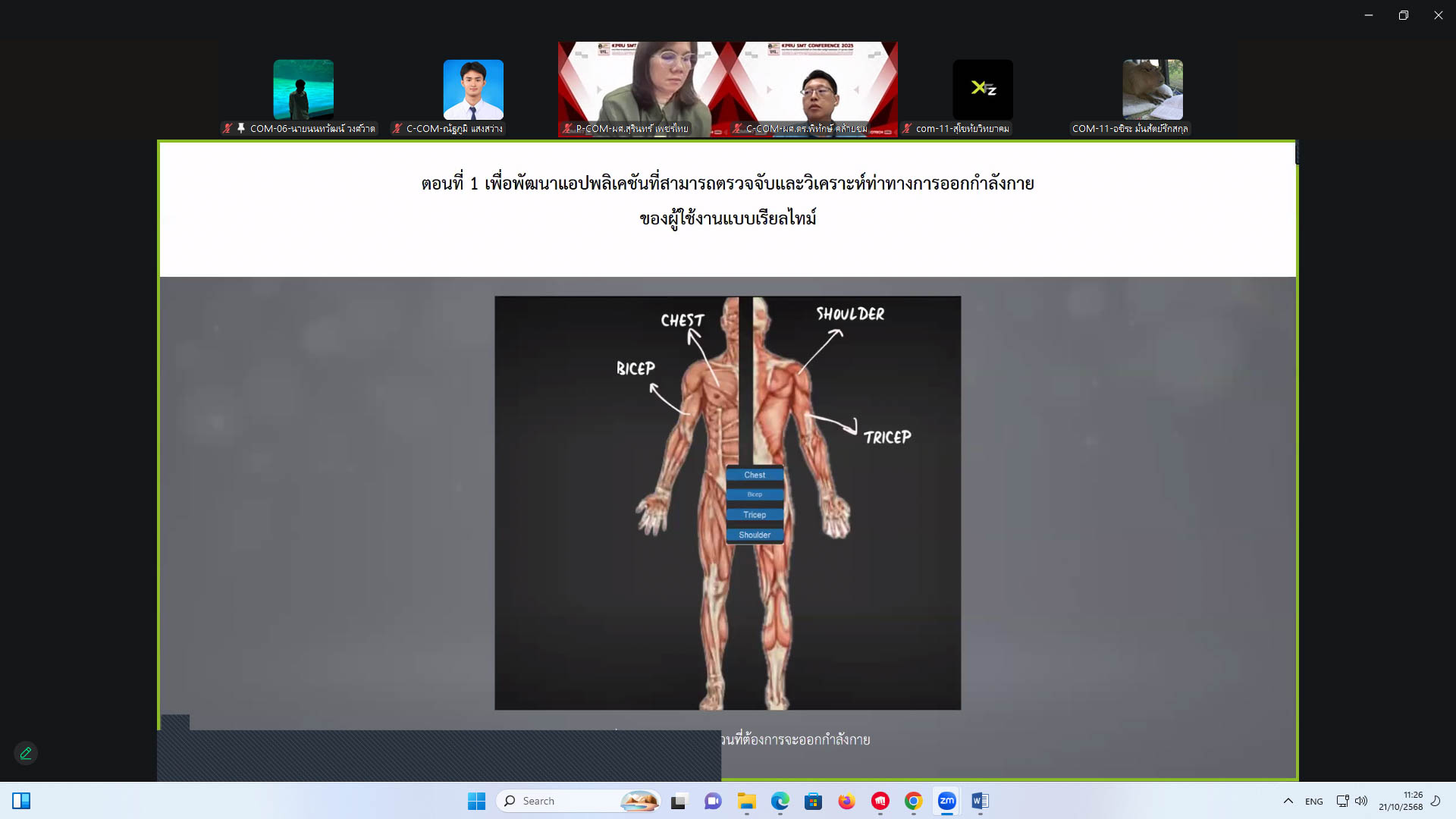Screen dimensions: 1456x819
Task: Open Microsoft Edge browser
Action: (x=780, y=801)
